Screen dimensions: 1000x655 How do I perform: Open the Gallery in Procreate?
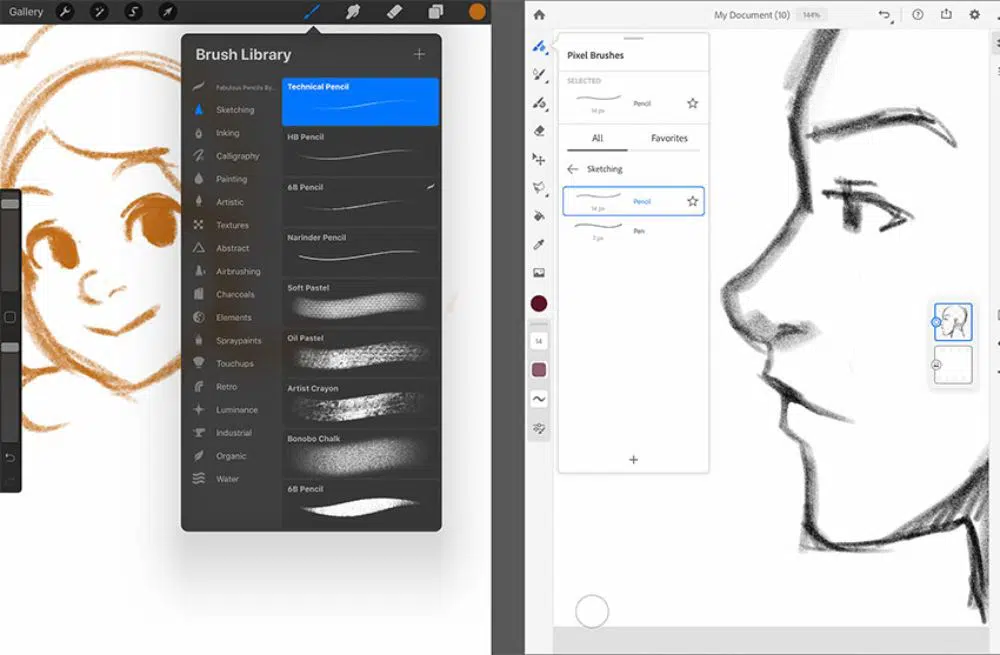26,12
